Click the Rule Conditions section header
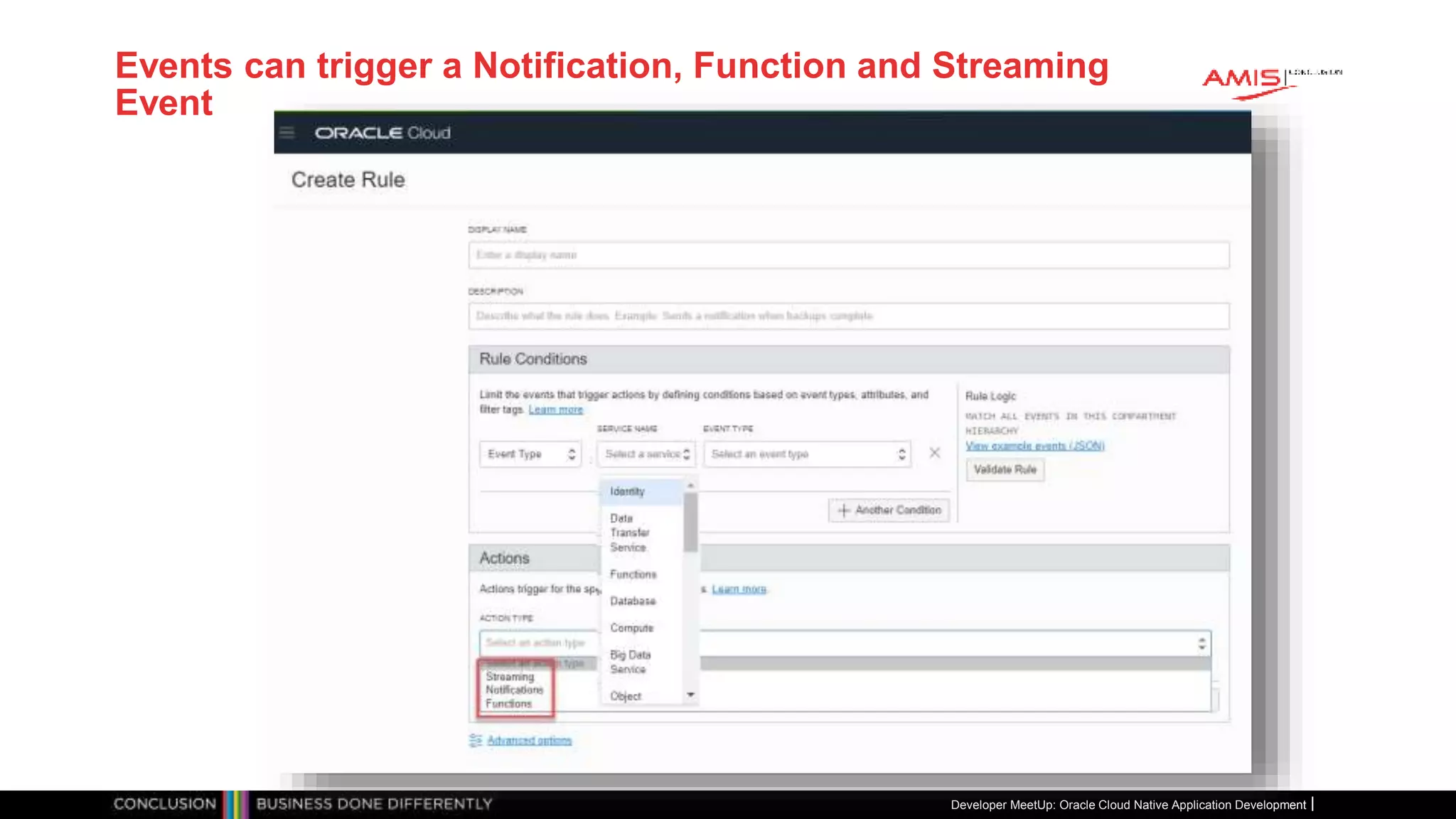The width and height of the screenshot is (1456, 819). [849, 360]
